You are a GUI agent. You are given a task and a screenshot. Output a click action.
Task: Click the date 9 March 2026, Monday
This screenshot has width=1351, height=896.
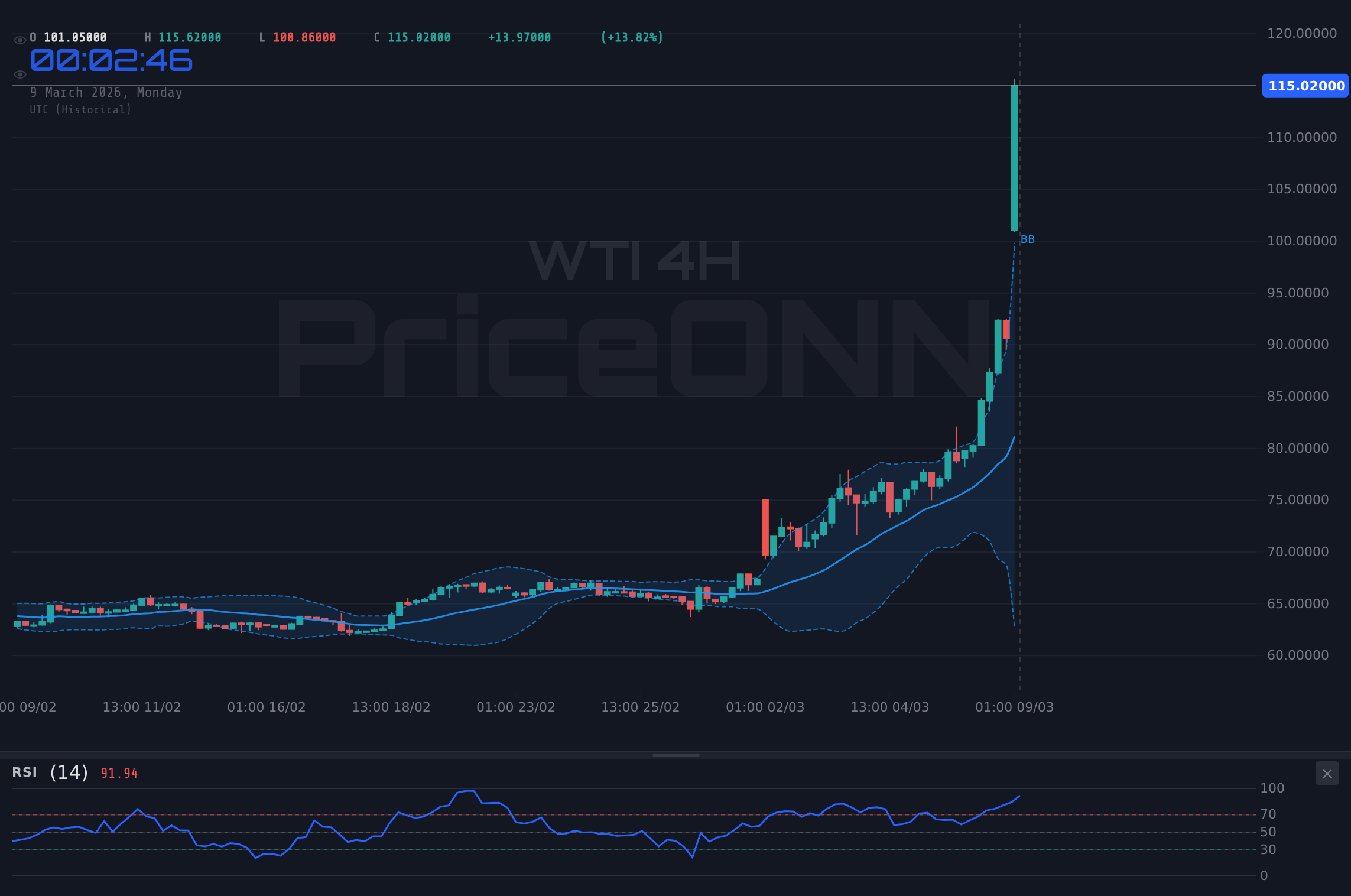106,93
